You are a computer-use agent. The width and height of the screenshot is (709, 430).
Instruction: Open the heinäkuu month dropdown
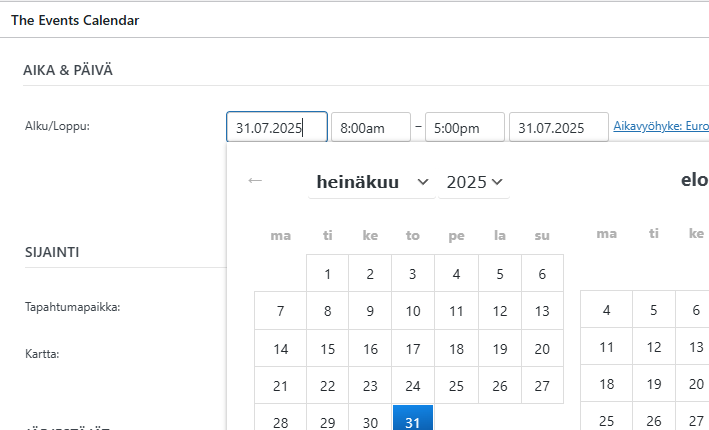coord(371,182)
